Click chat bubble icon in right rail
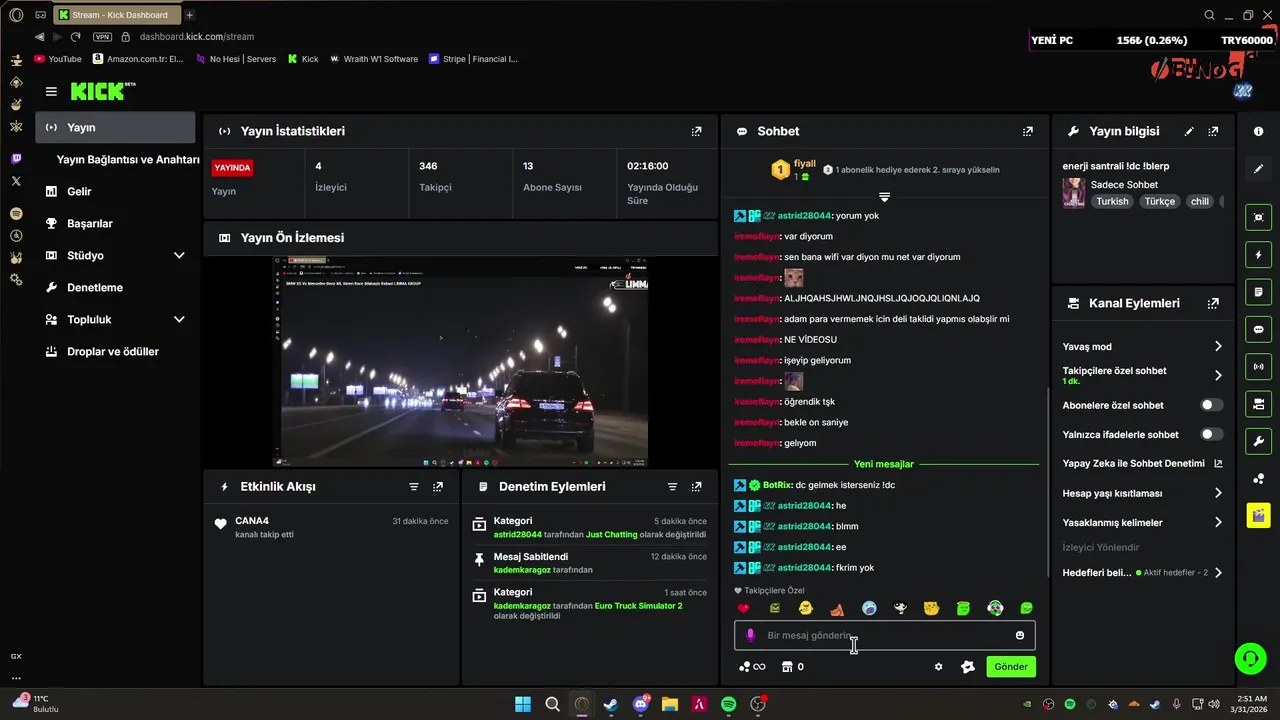This screenshot has height=720, width=1280. tap(1258, 329)
